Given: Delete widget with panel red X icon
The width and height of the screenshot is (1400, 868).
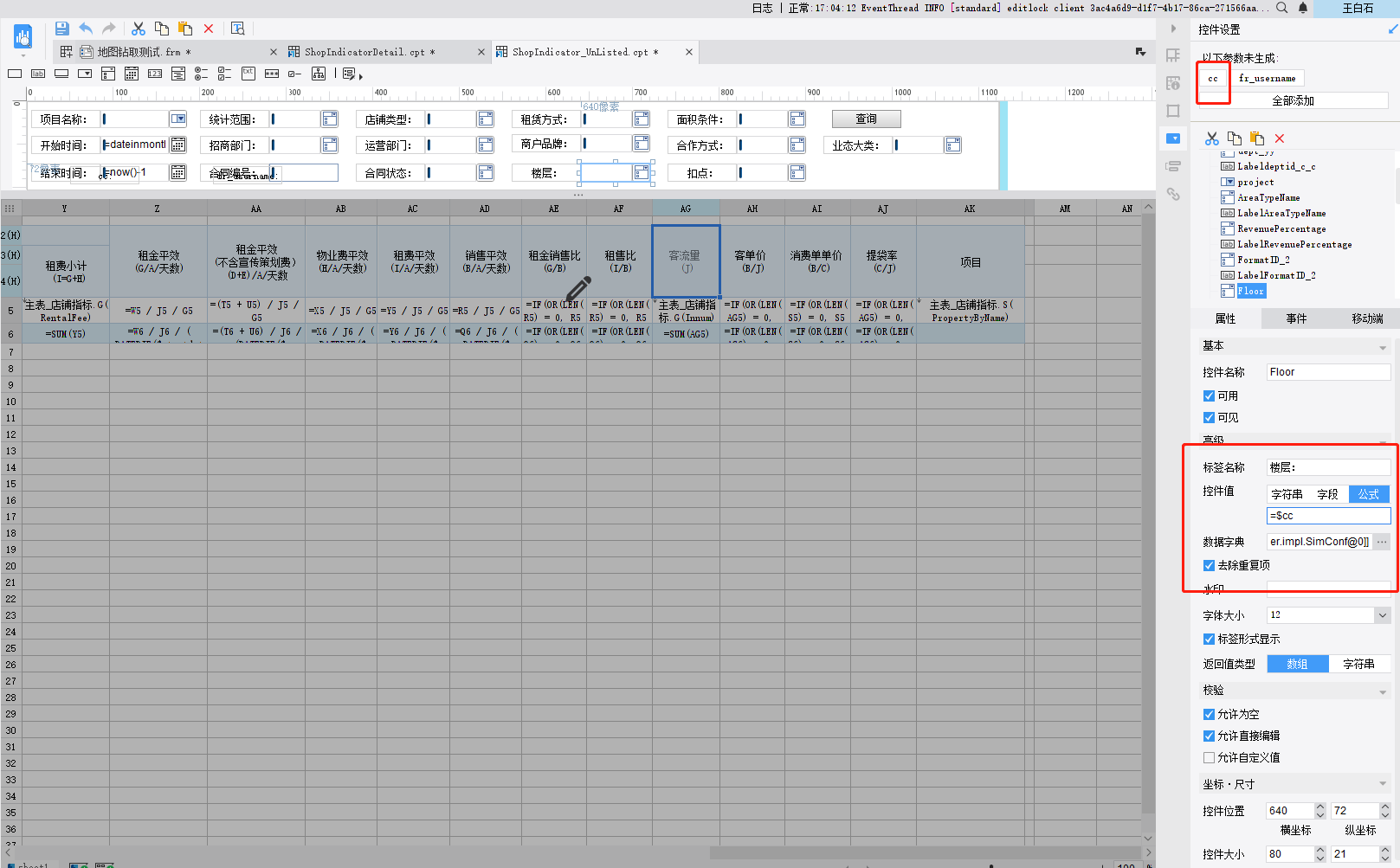Looking at the screenshot, I should (1280, 138).
